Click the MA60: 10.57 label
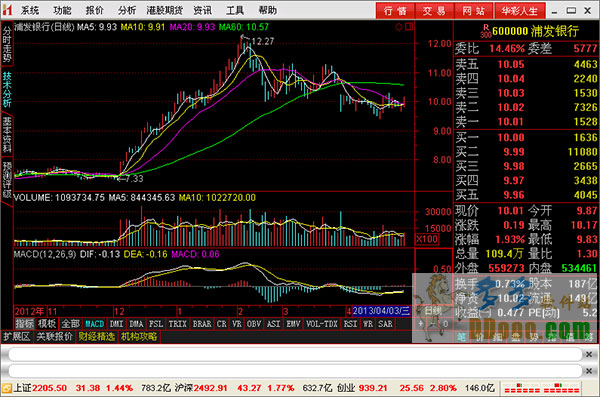Screen dimensions: 600x397 pos(244,27)
